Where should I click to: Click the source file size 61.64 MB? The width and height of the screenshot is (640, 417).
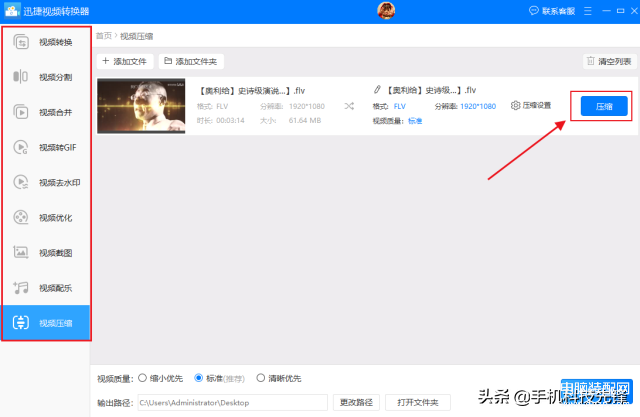point(305,120)
